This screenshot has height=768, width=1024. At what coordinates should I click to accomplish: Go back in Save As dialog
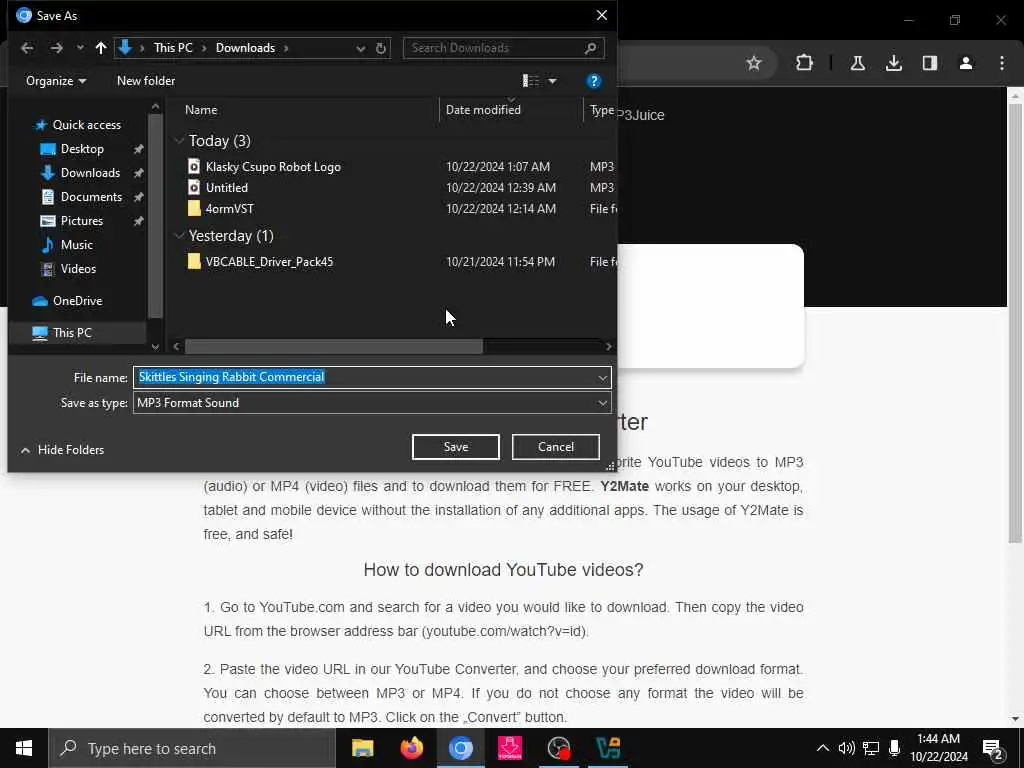pos(27,48)
